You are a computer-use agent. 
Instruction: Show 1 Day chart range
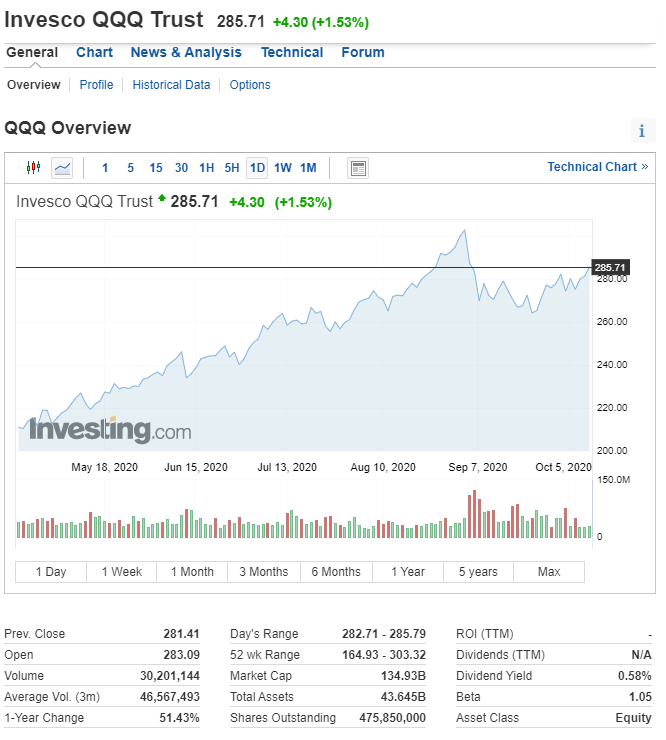click(51, 572)
